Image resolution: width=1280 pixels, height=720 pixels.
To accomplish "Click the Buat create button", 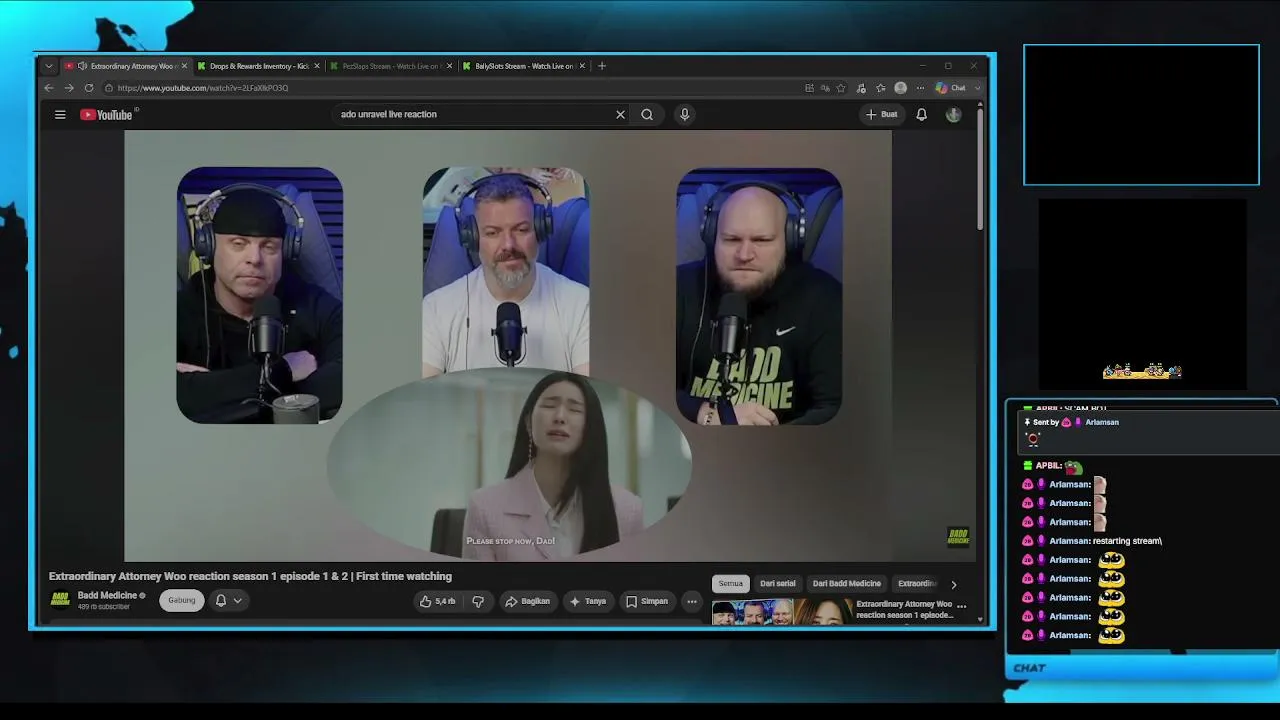I will pos(882,114).
